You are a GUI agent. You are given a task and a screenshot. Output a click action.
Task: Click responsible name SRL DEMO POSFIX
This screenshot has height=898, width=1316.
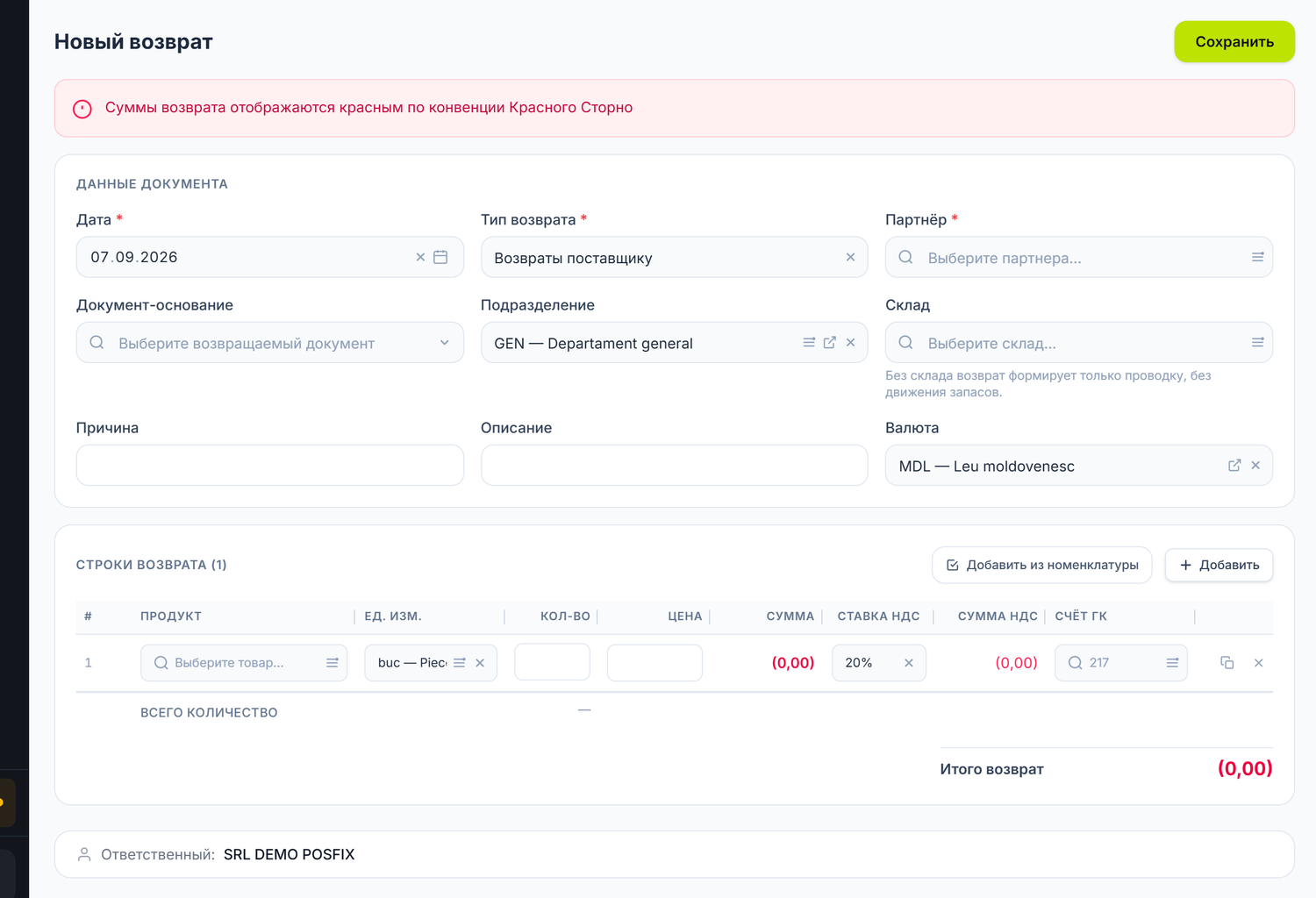click(290, 854)
